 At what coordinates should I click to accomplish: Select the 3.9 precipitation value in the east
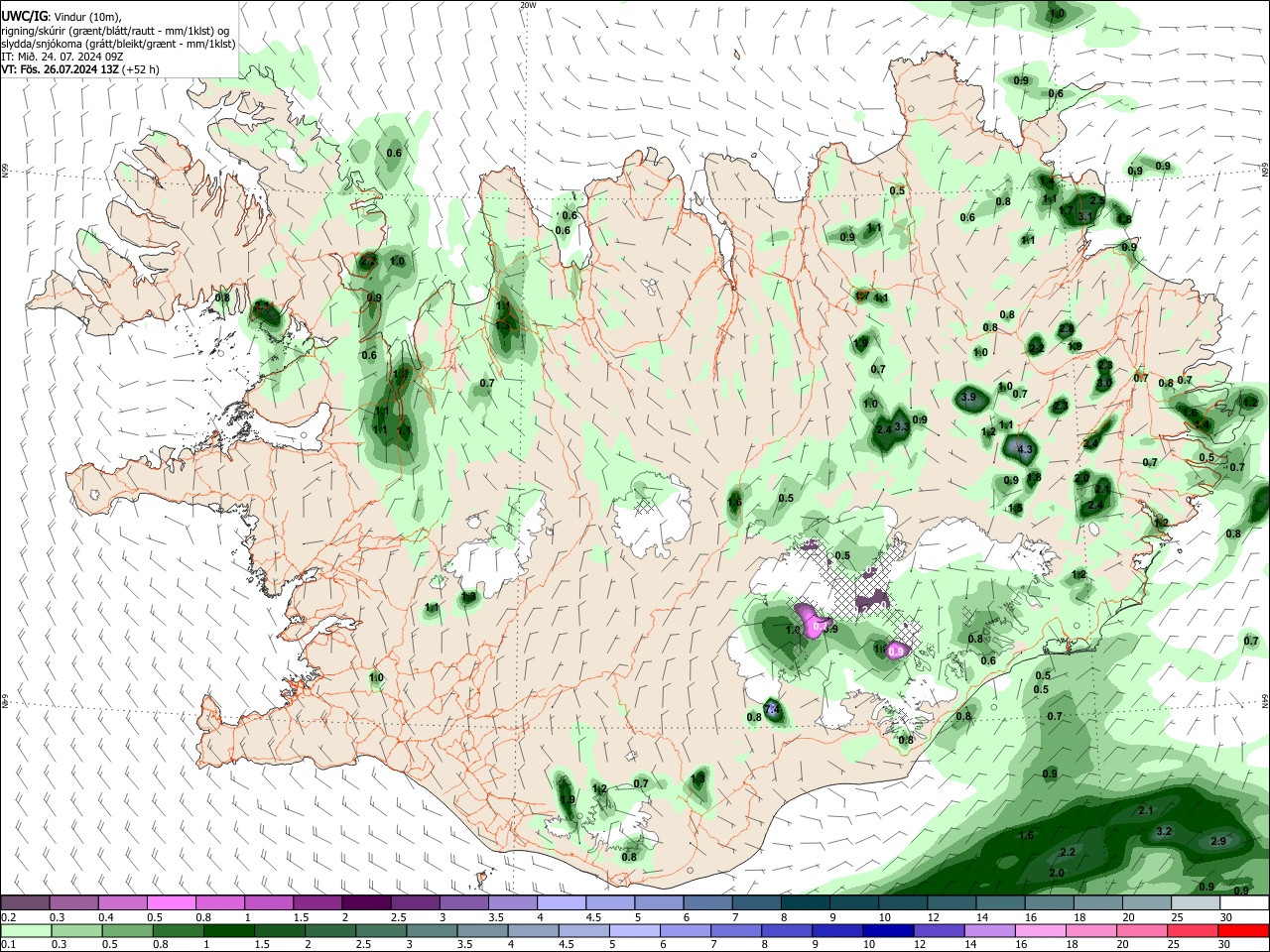(x=970, y=397)
